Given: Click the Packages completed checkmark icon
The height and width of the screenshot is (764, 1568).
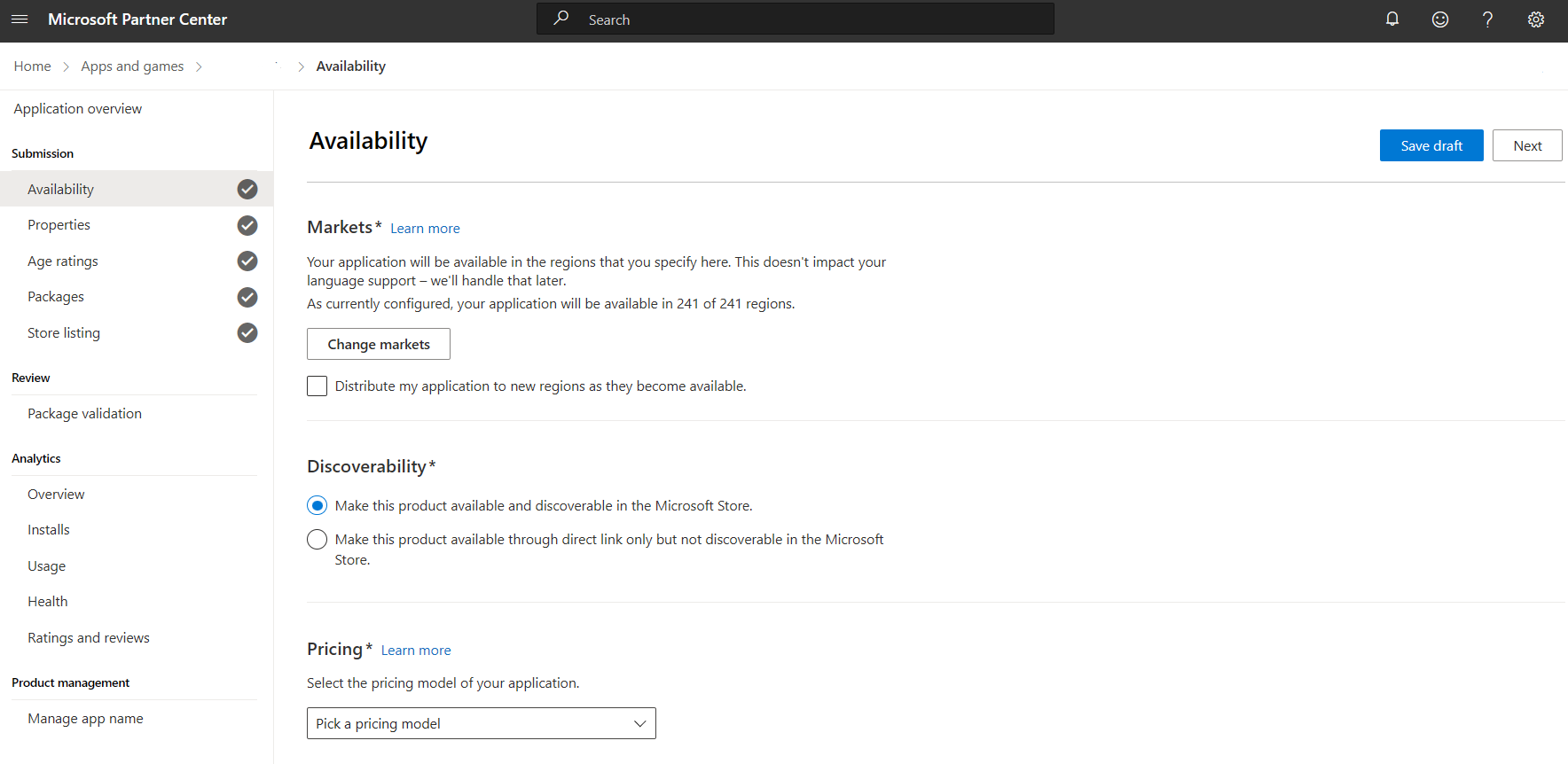Looking at the screenshot, I should [247, 297].
